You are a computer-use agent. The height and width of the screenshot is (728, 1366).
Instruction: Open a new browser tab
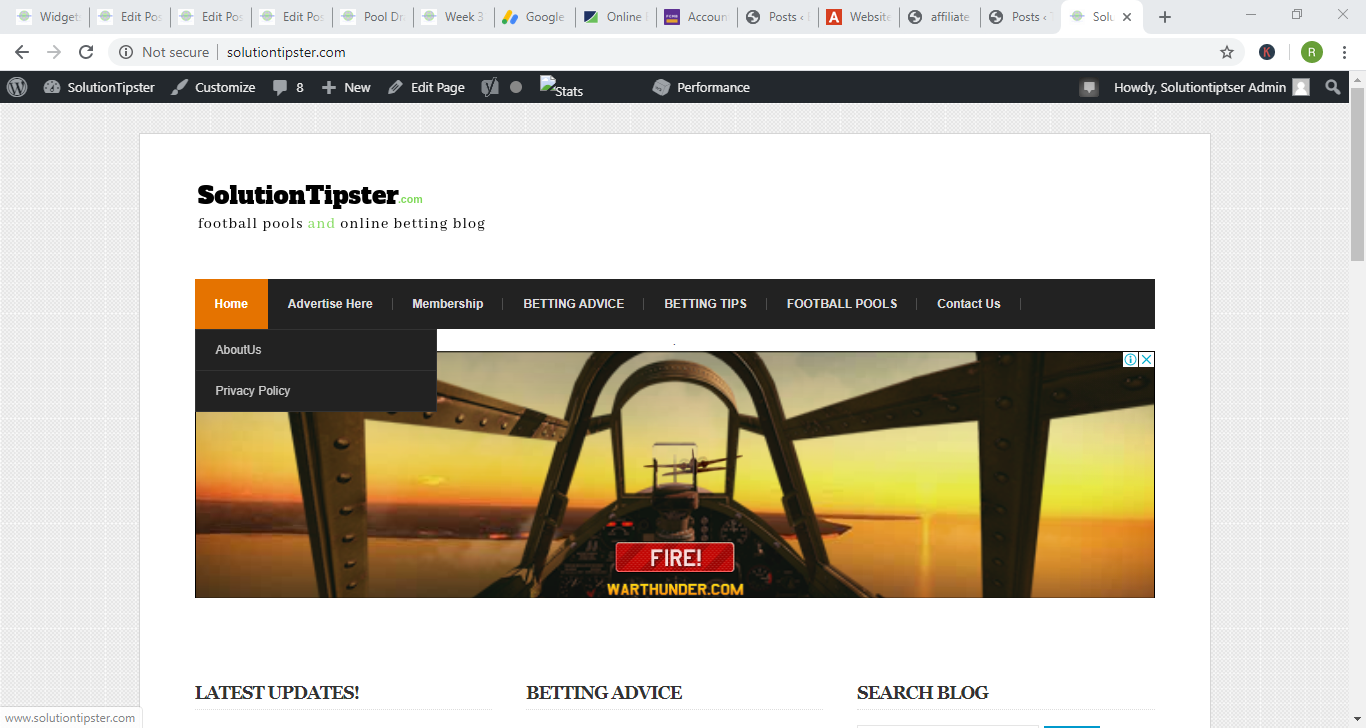[1164, 17]
